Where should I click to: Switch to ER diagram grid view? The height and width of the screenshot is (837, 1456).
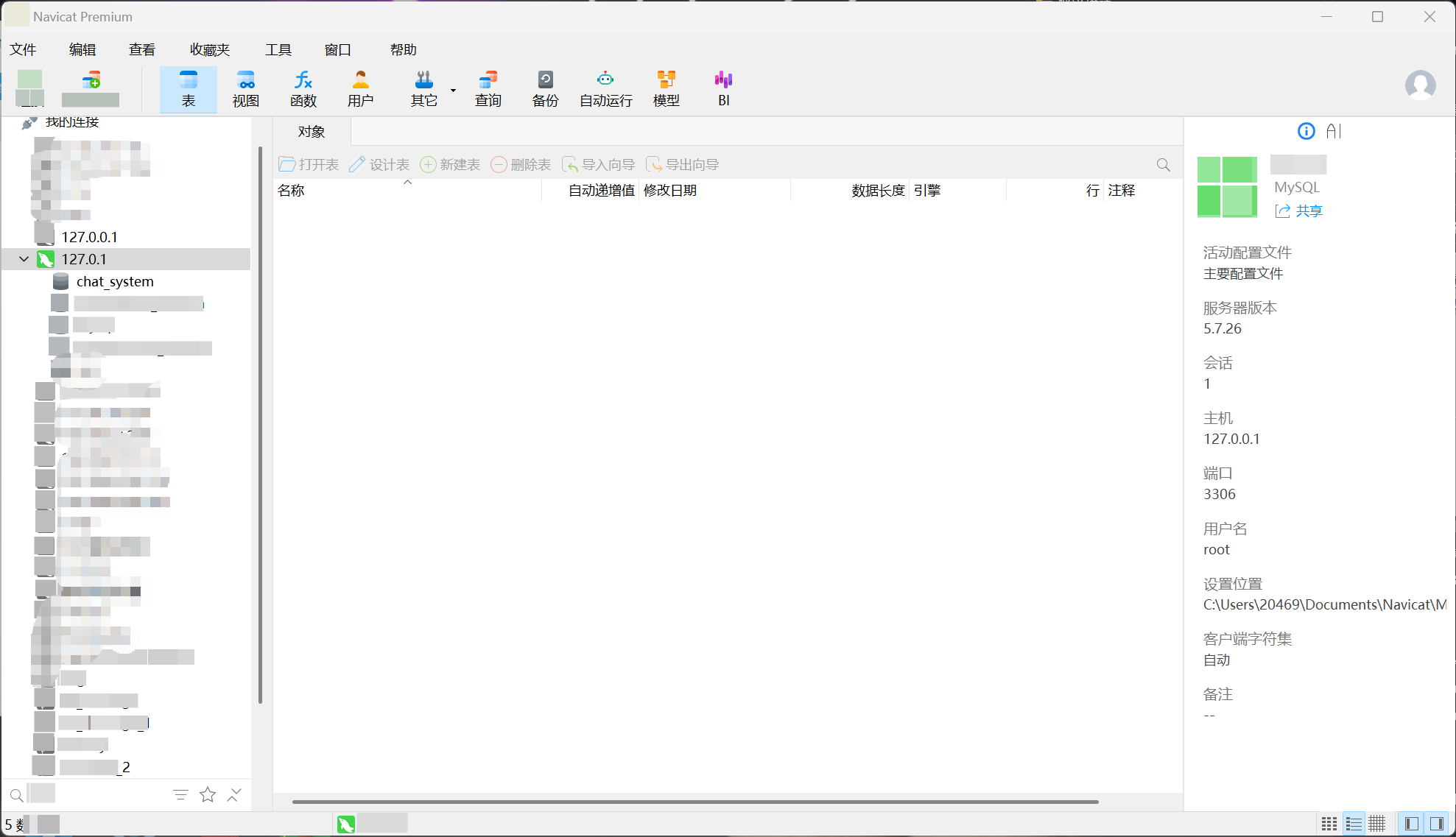[1377, 824]
